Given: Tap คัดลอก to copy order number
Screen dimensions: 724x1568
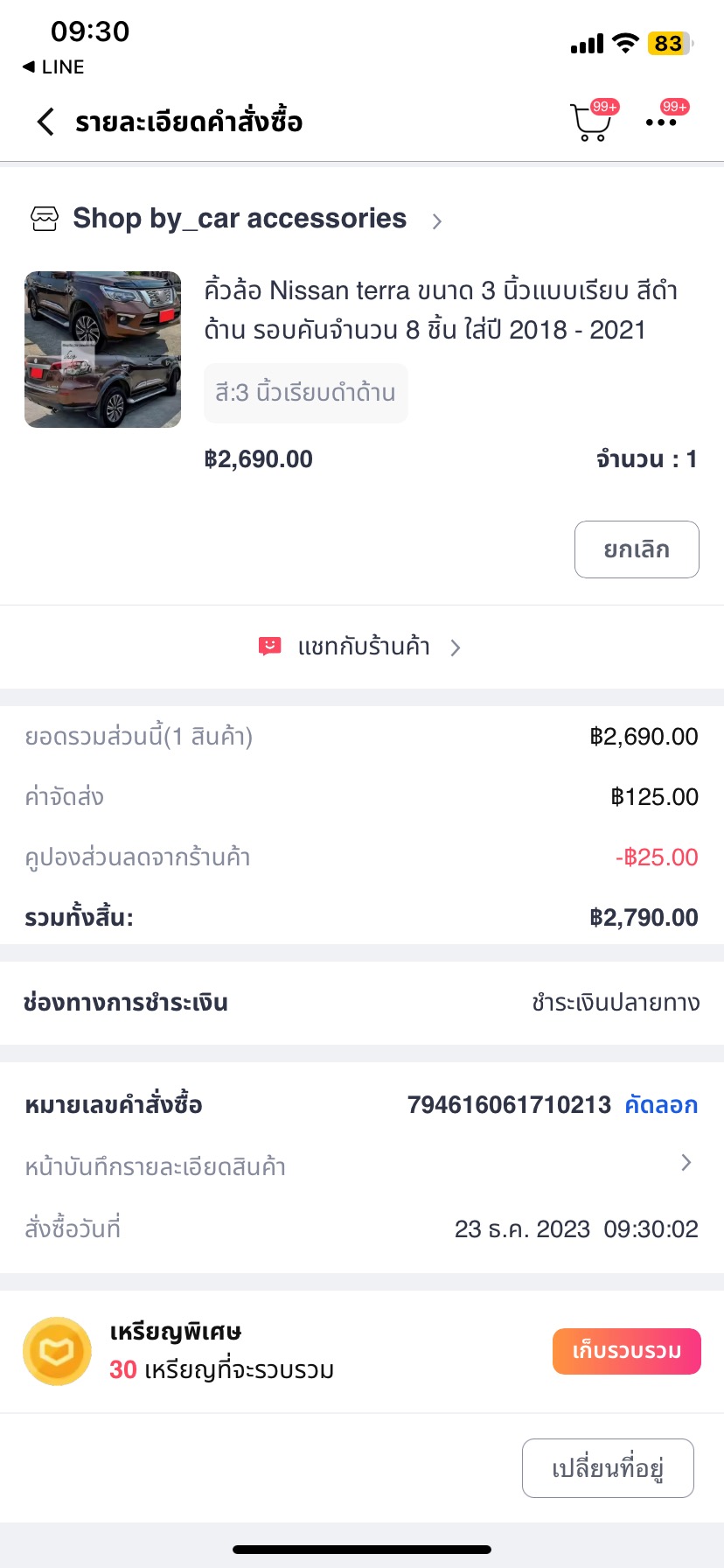Looking at the screenshot, I should pyautogui.click(x=661, y=1105).
